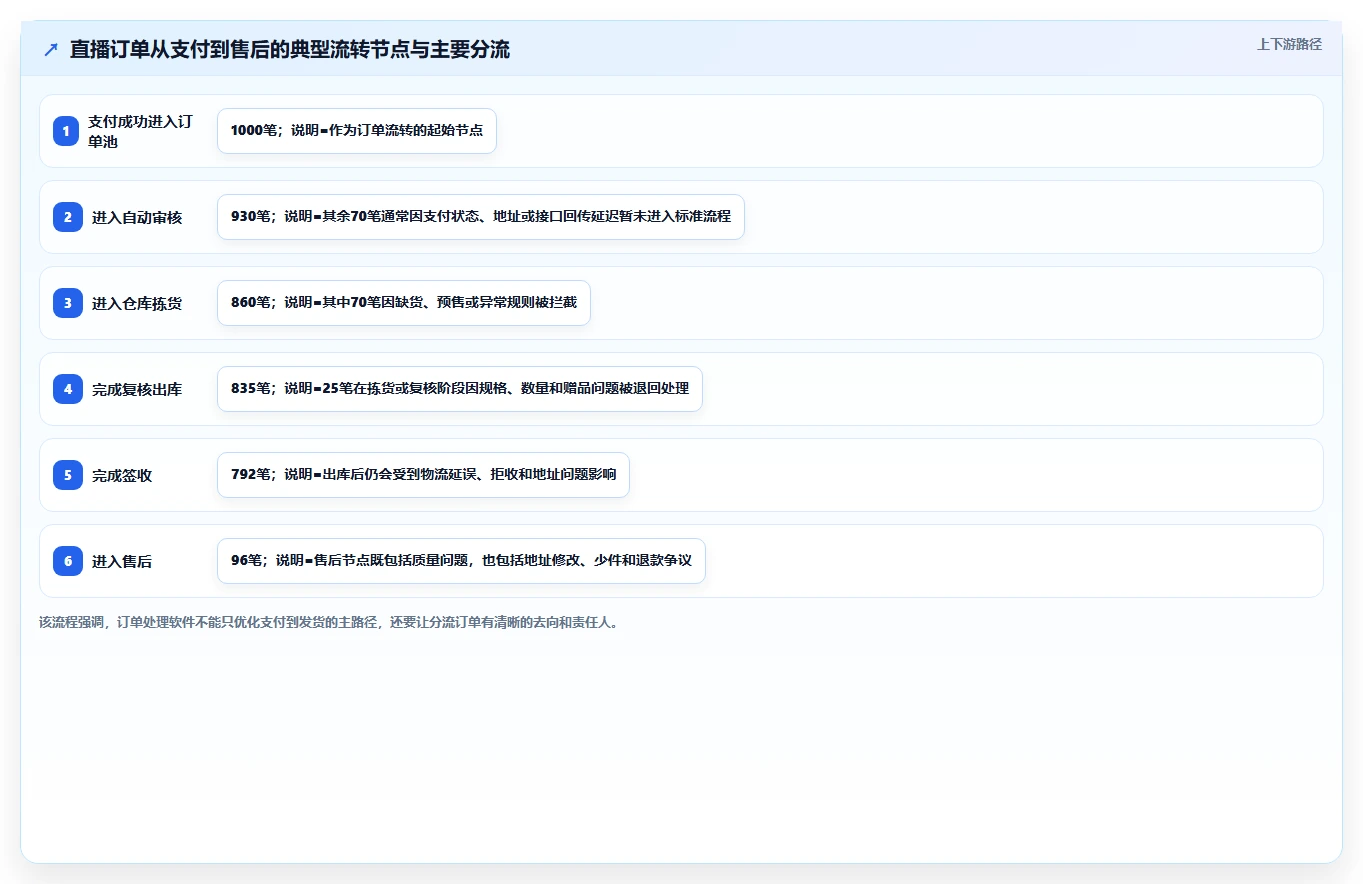
Task: Click the 792笔 description box
Action: (423, 475)
